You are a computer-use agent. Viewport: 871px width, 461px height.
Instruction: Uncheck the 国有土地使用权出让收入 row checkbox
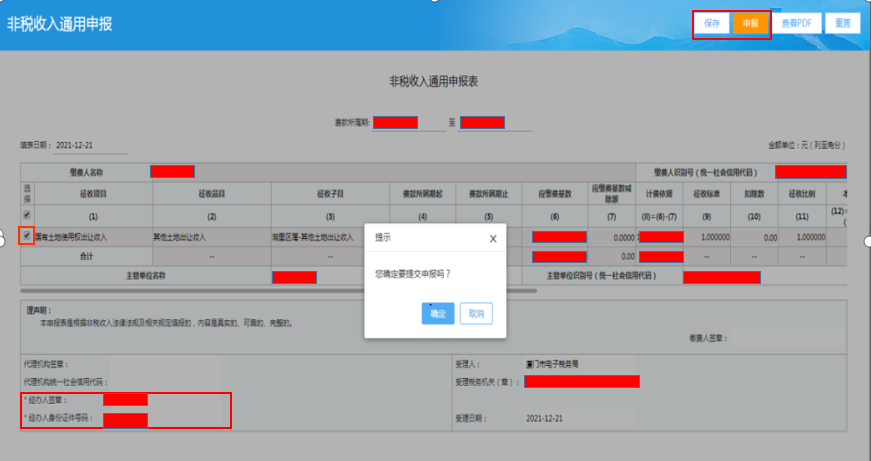click(27, 235)
